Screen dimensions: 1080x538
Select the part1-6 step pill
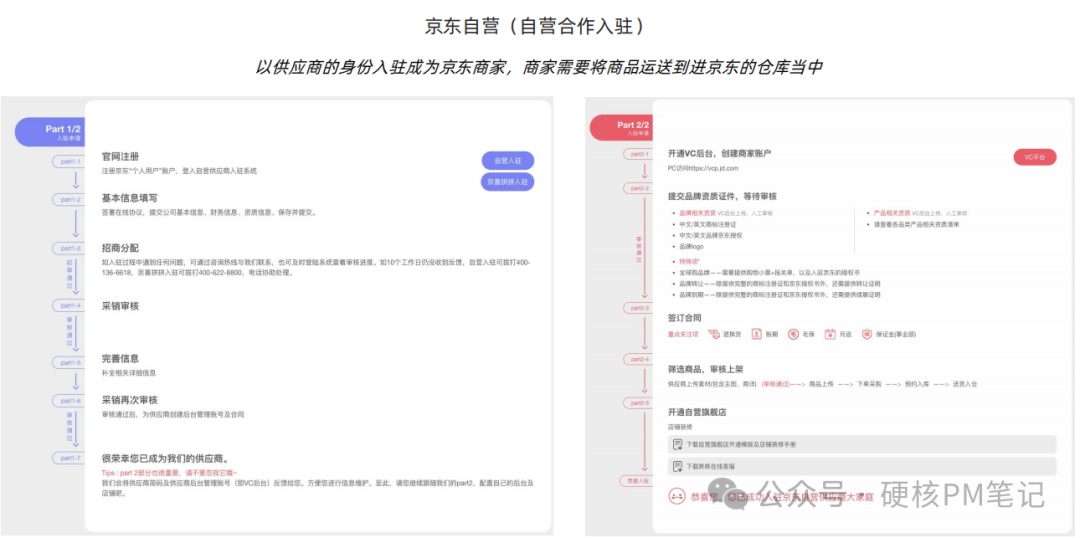70,400
